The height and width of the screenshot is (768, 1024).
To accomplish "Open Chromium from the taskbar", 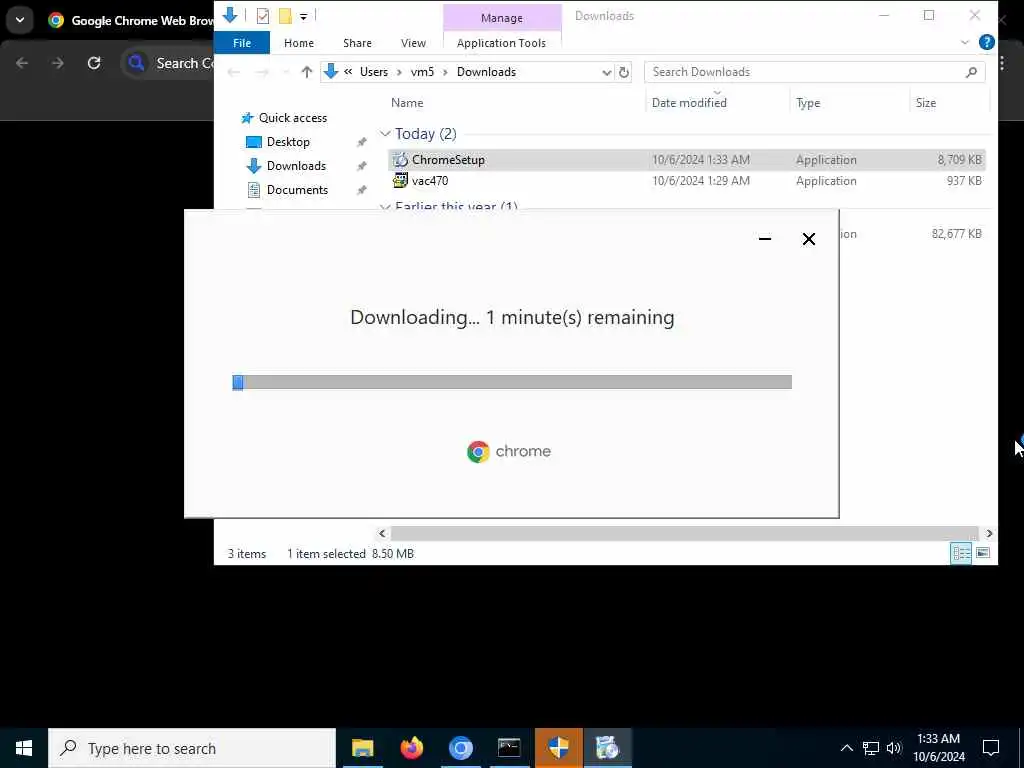I will (x=460, y=748).
